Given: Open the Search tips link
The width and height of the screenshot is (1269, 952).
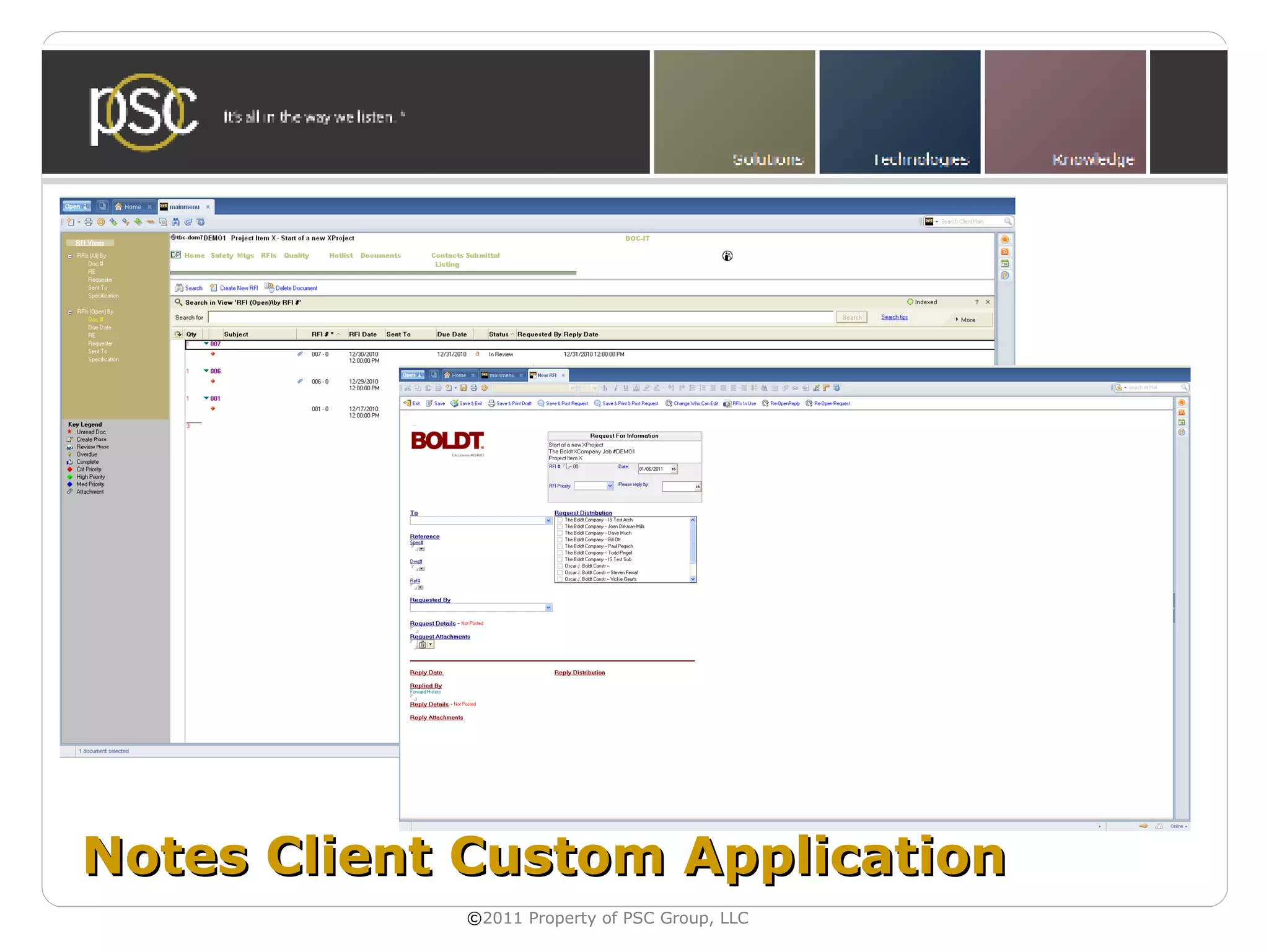Looking at the screenshot, I should click(894, 318).
